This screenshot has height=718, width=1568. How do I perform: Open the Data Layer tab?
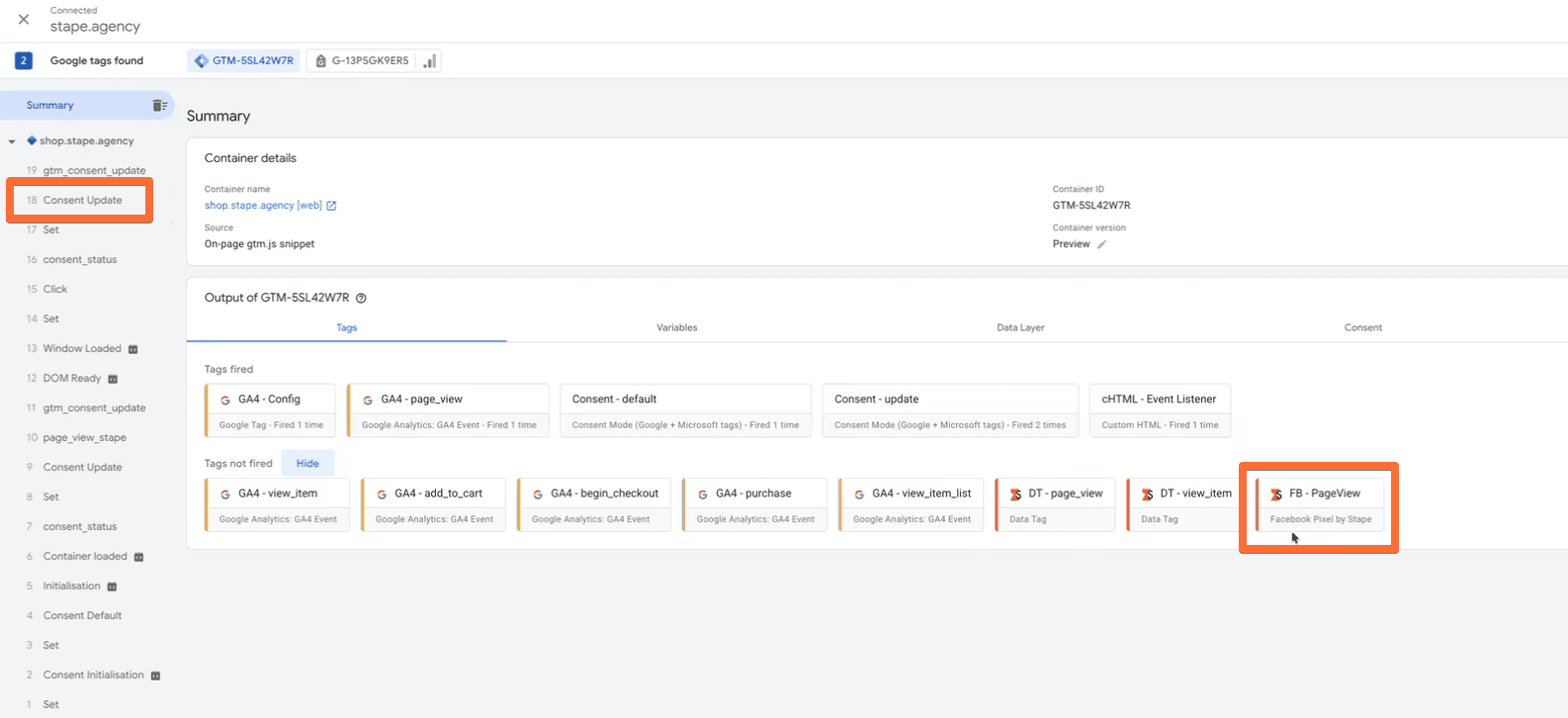[1020, 327]
